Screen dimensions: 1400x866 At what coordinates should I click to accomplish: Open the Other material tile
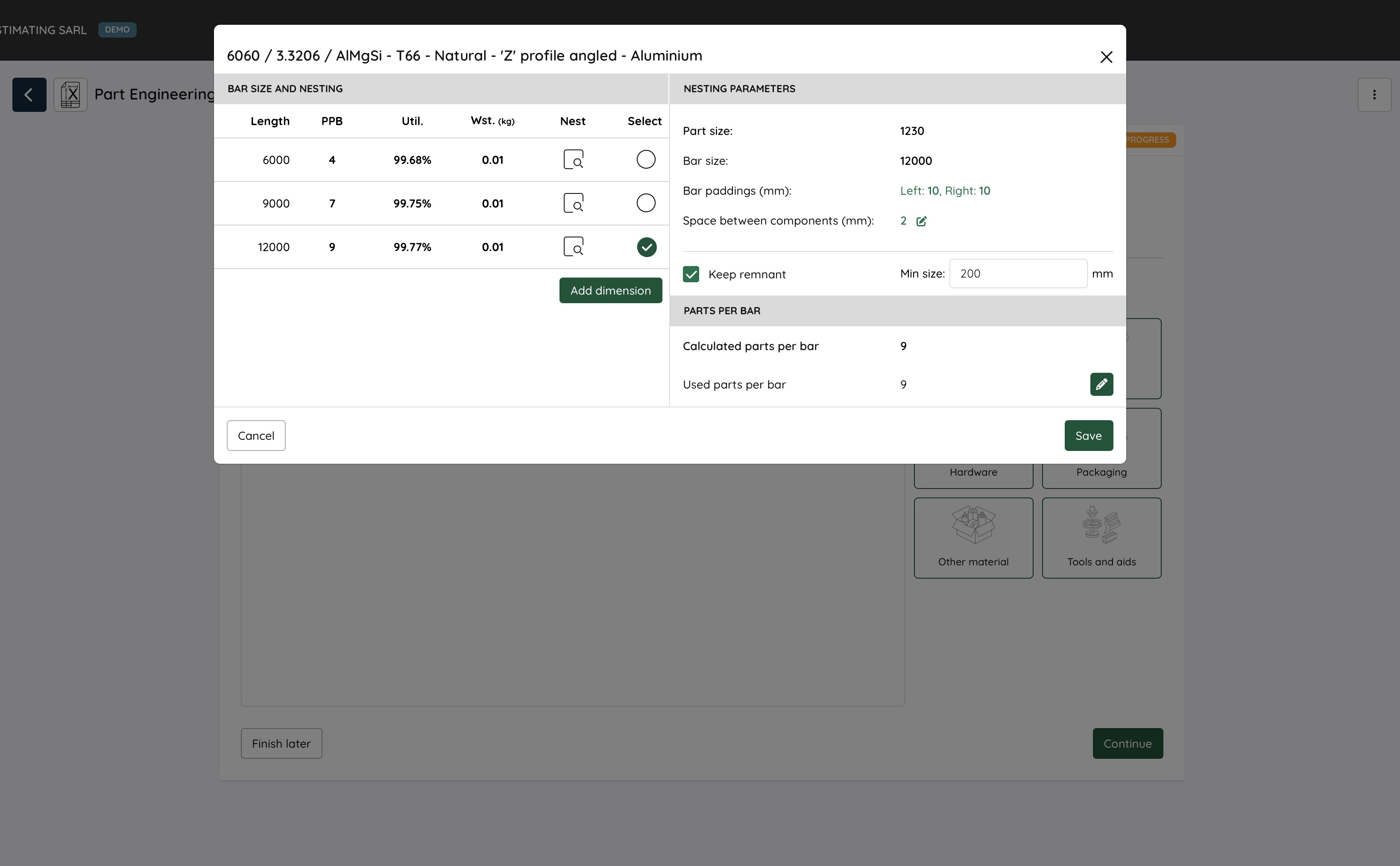point(972,538)
